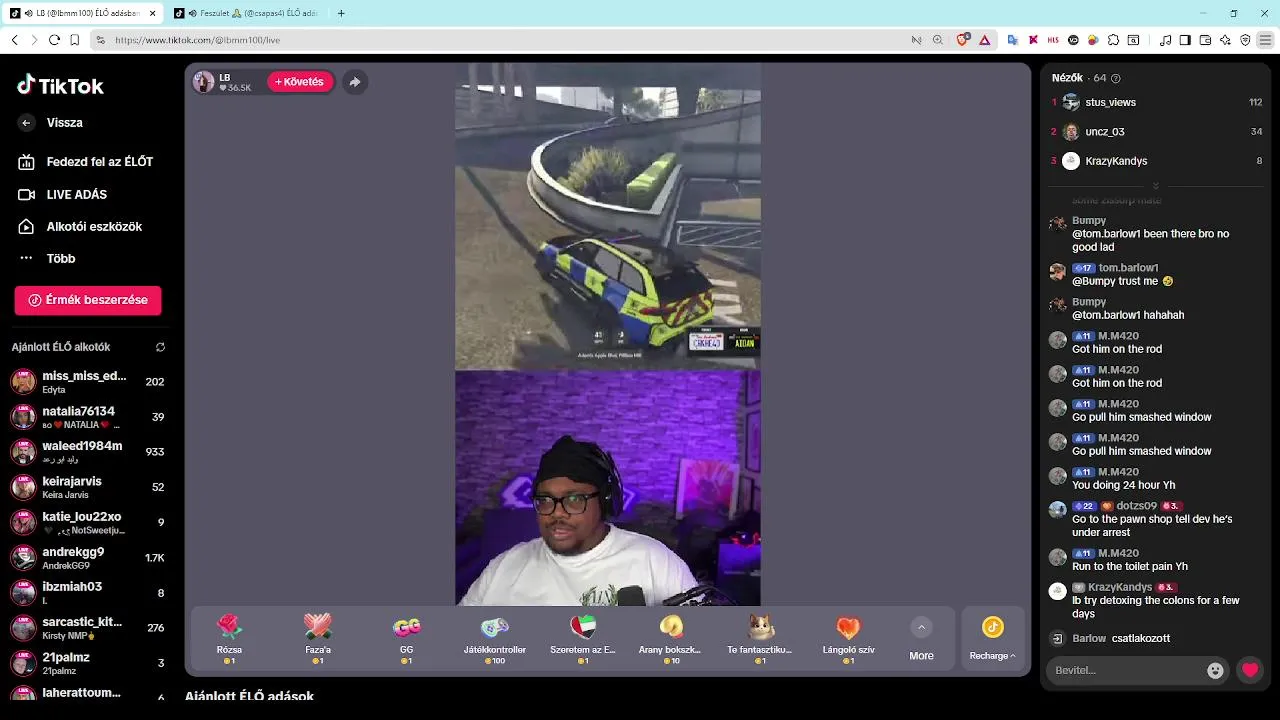The width and height of the screenshot is (1280, 720).
Task: Open the zoom magnifier in address bar
Action: tap(937, 40)
